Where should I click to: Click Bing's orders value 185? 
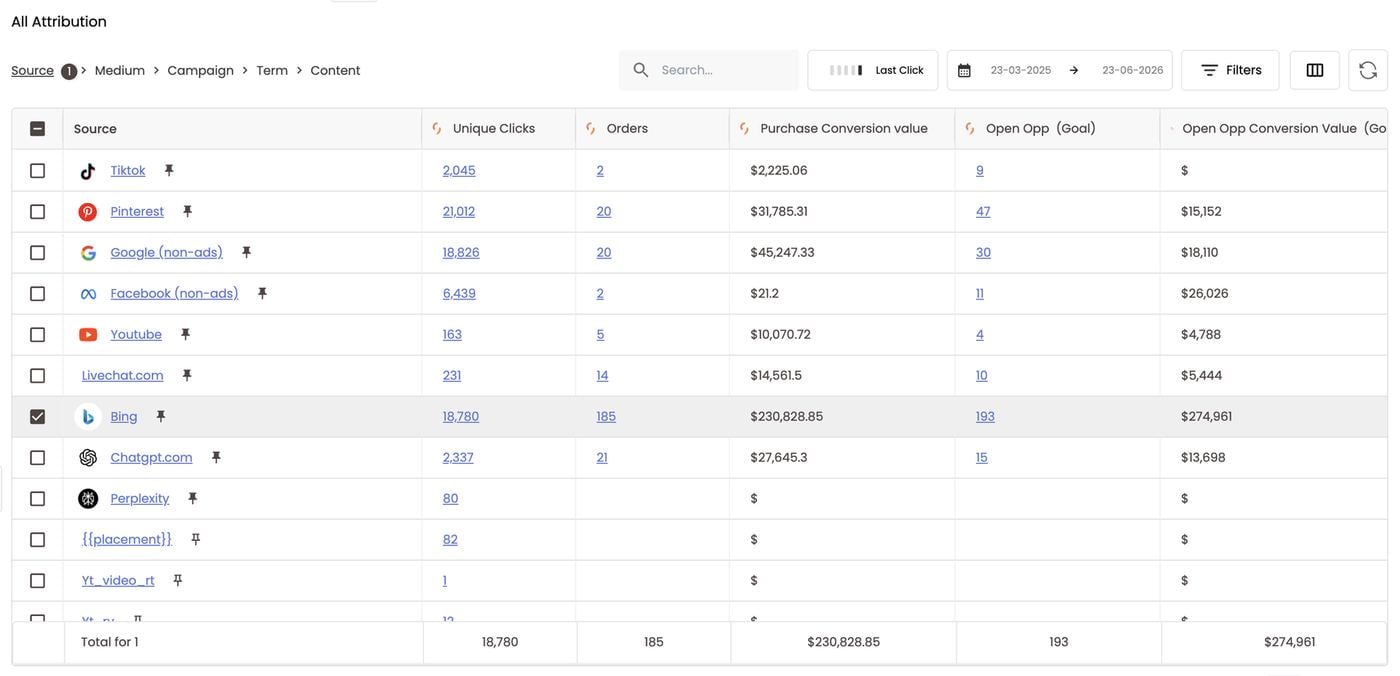pyautogui.click(x=606, y=416)
